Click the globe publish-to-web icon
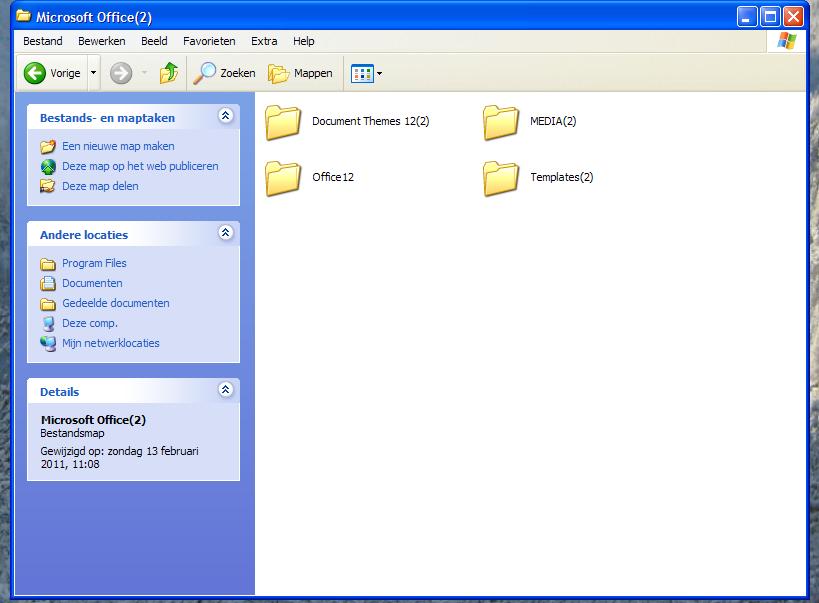The height and width of the screenshot is (603, 819). pyautogui.click(x=48, y=167)
